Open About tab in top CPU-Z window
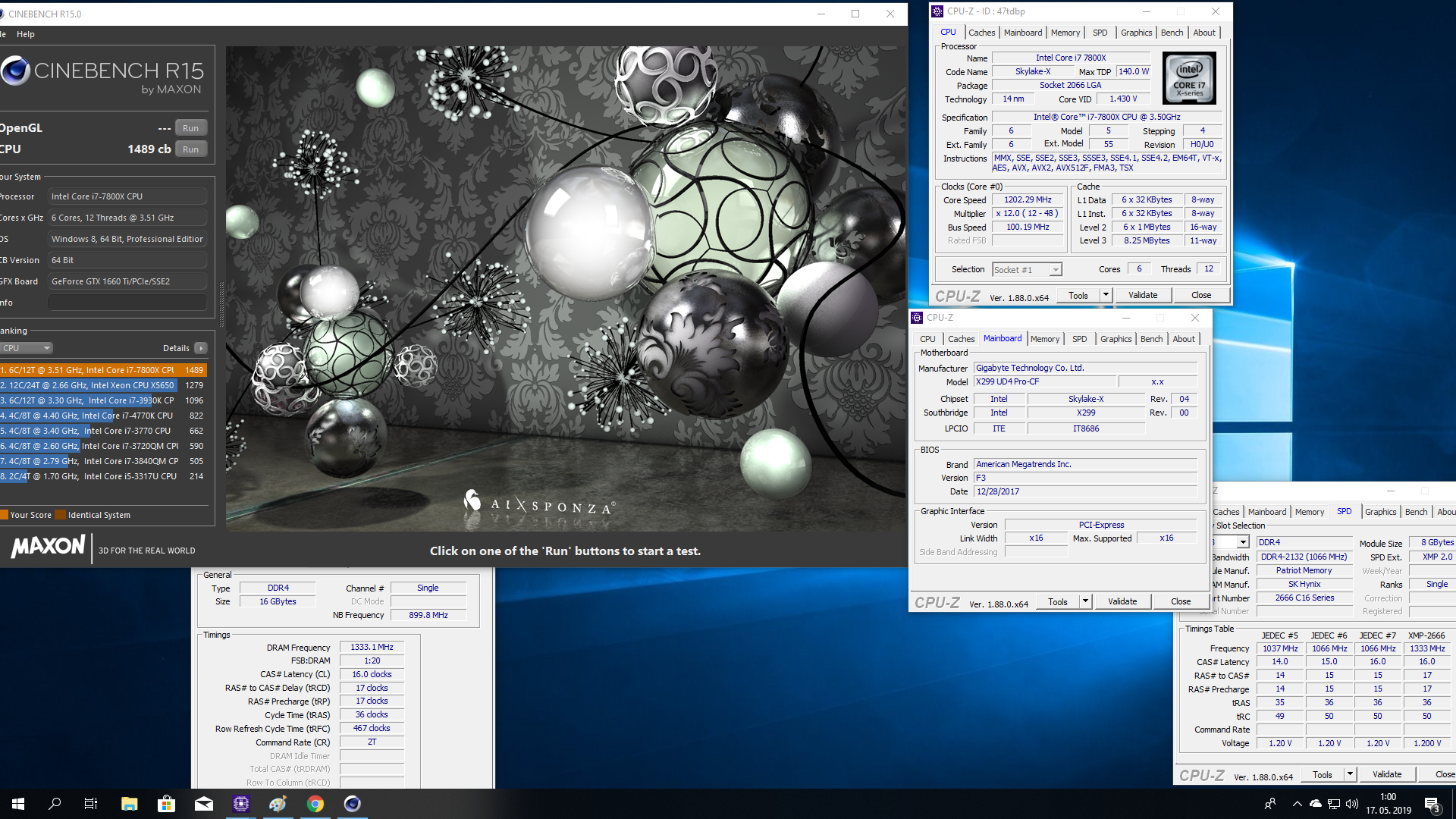The width and height of the screenshot is (1456, 819). [x=1203, y=33]
